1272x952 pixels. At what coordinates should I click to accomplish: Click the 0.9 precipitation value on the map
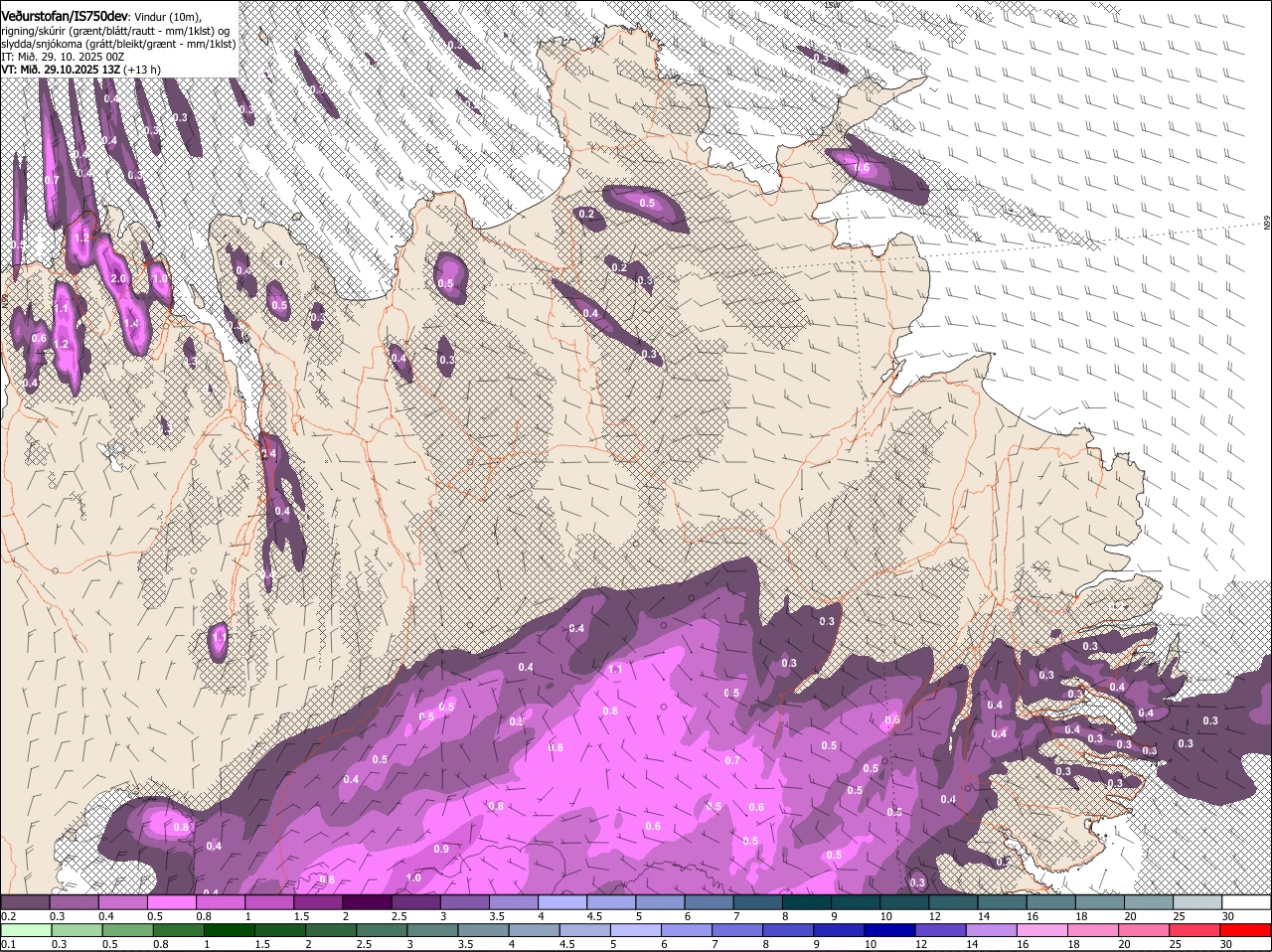441,849
